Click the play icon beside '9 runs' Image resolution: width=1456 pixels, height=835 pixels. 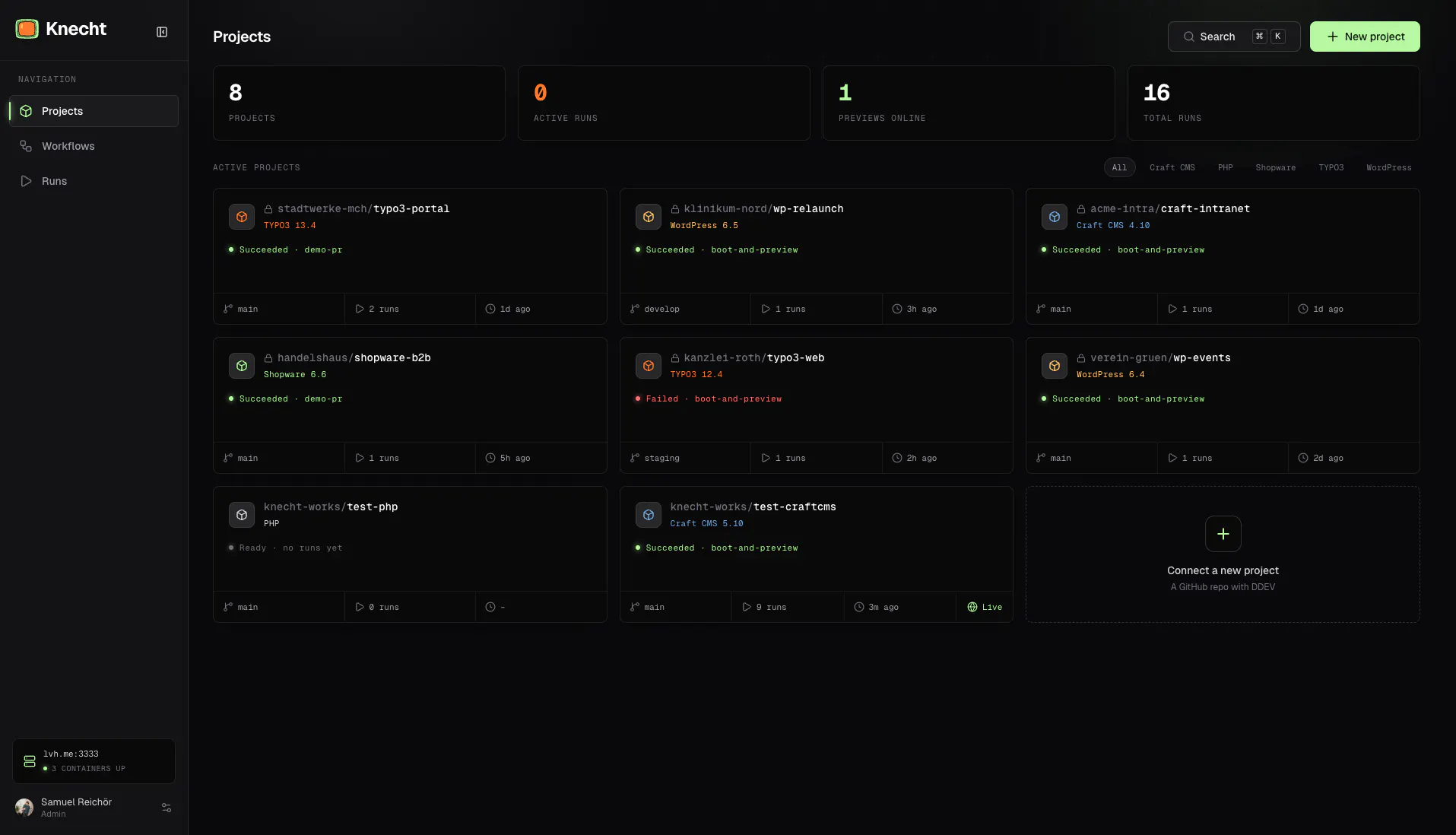pos(747,607)
